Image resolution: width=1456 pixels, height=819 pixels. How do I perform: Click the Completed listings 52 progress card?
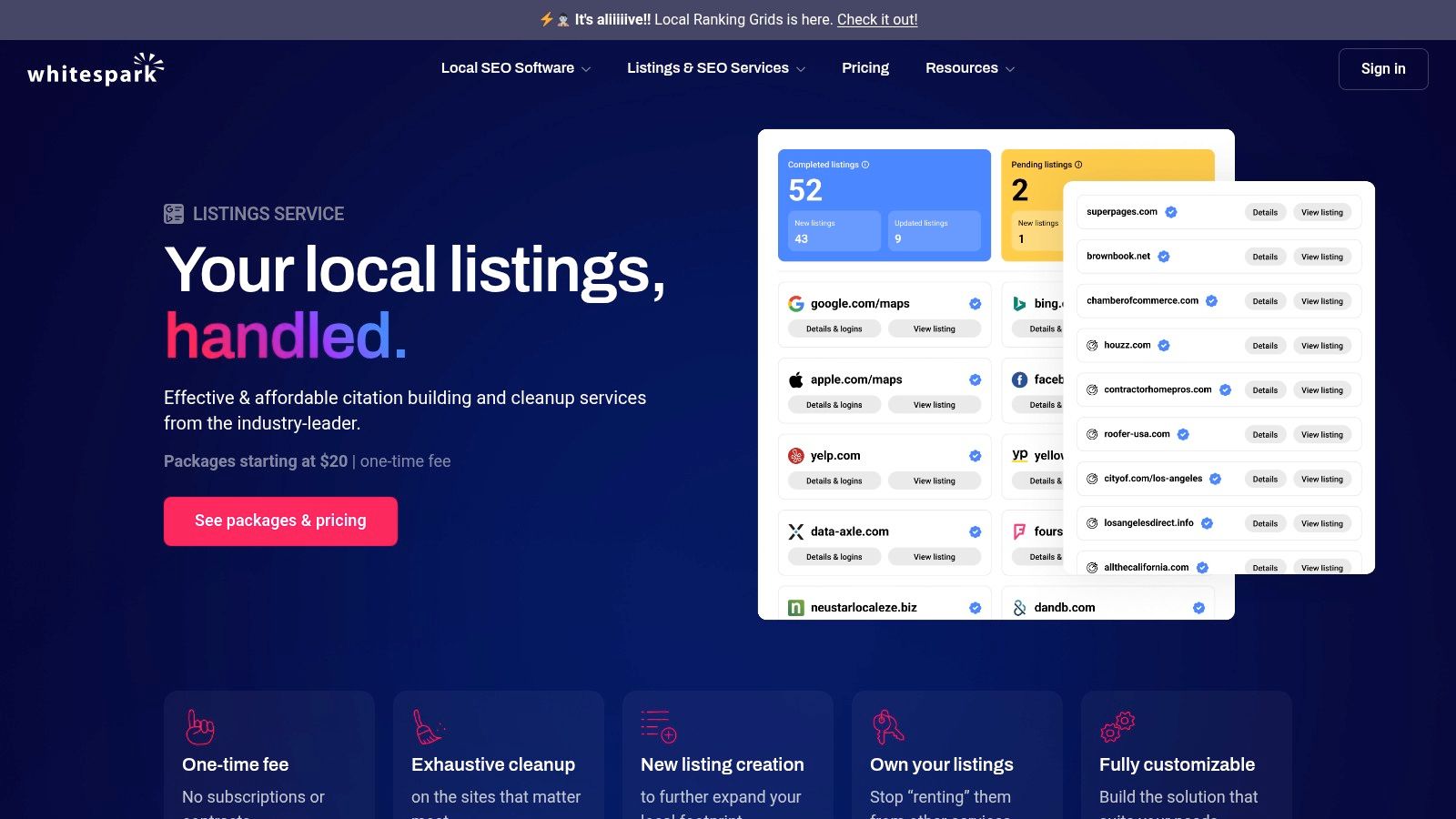pyautogui.click(x=884, y=205)
